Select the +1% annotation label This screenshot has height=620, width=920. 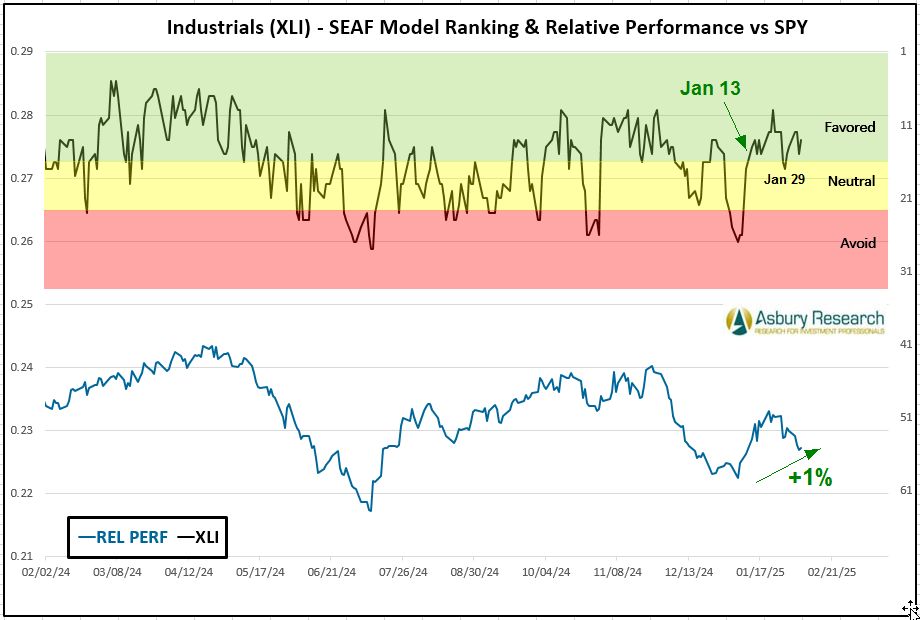[x=810, y=478]
